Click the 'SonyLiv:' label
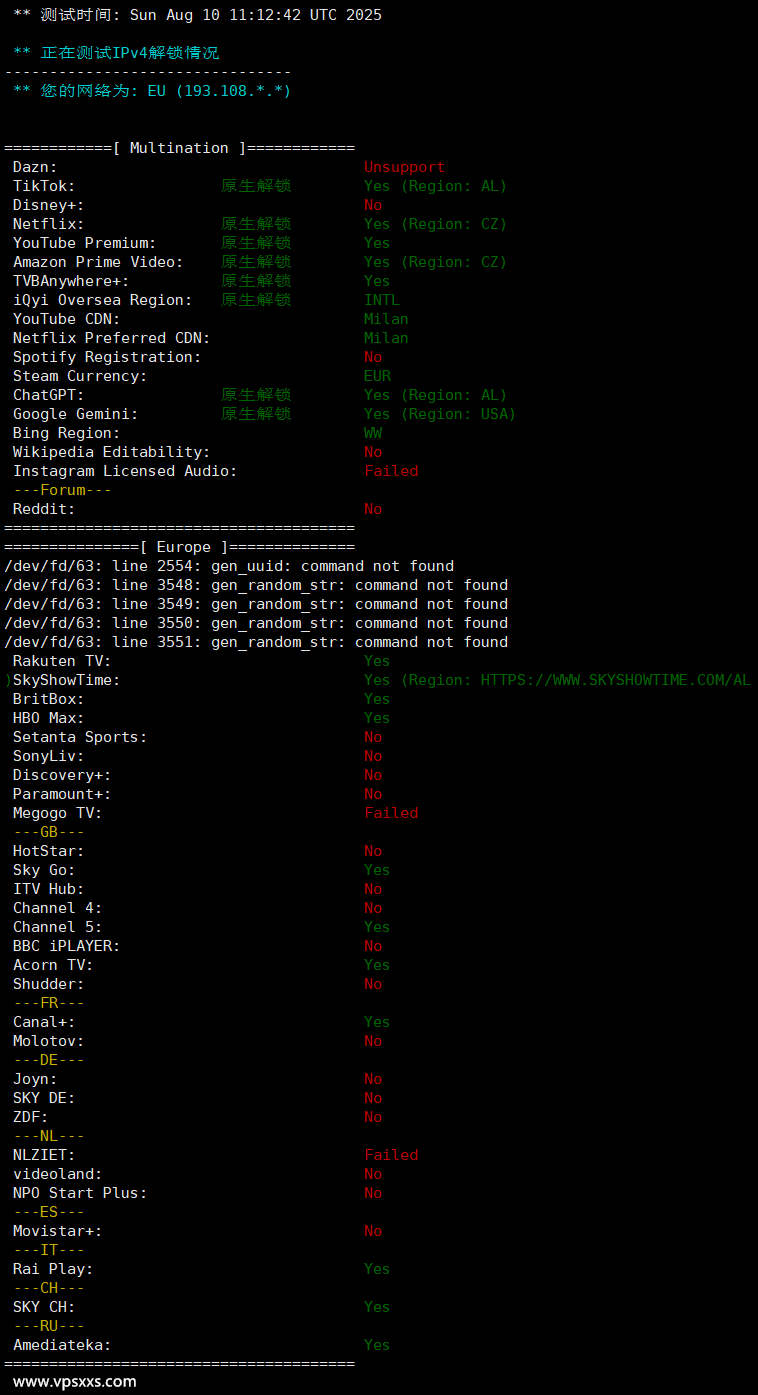 (49, 756)
